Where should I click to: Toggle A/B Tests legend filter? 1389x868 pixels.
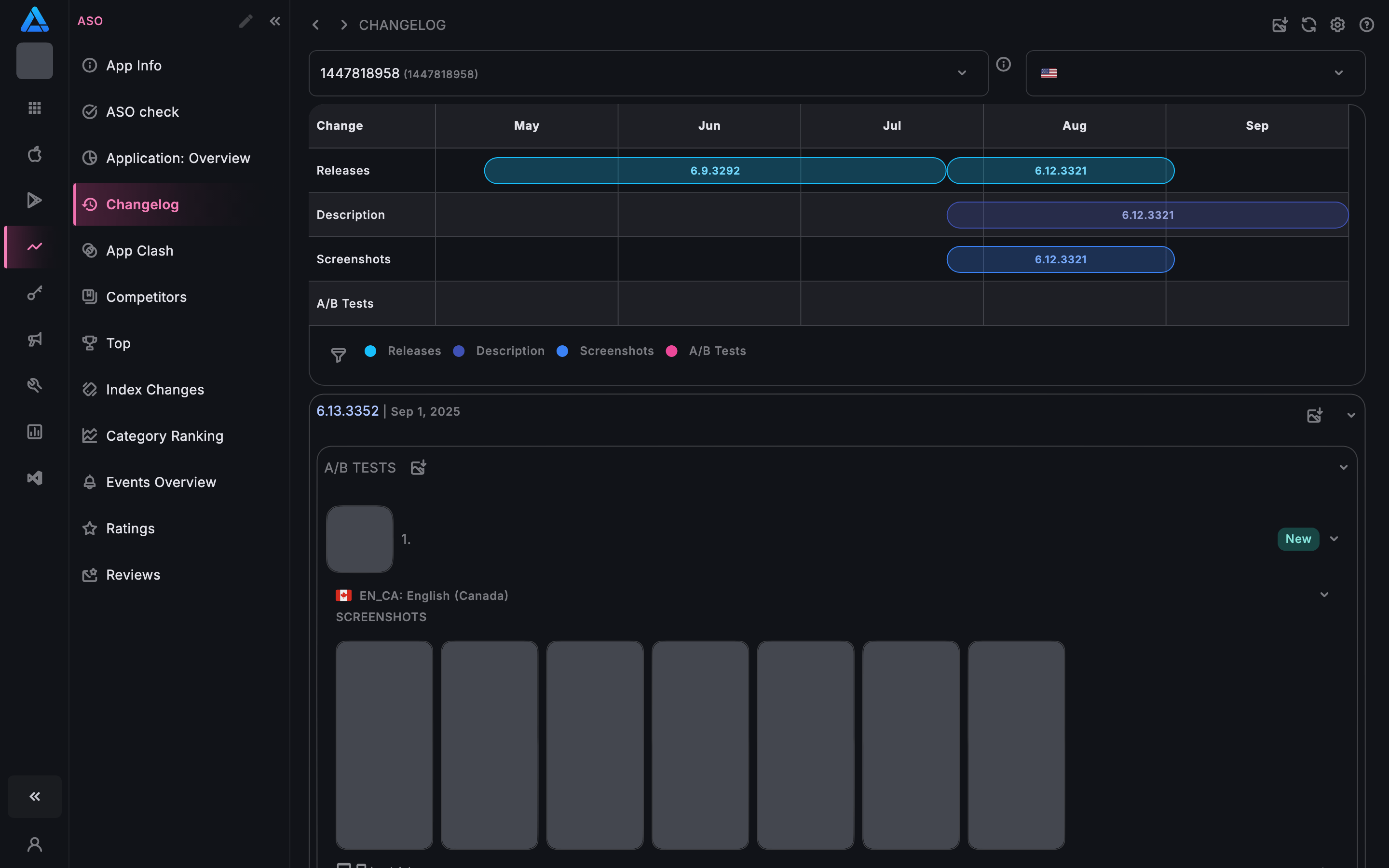(706, 351)
